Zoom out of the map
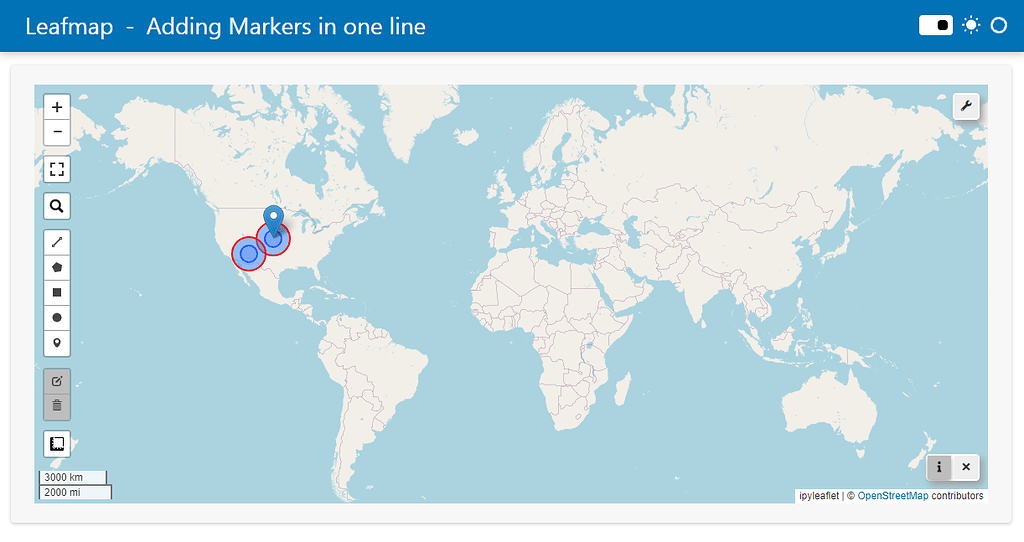Image resolution: width=1024 pixels, height=542 pixels. (x=57, y=132)
